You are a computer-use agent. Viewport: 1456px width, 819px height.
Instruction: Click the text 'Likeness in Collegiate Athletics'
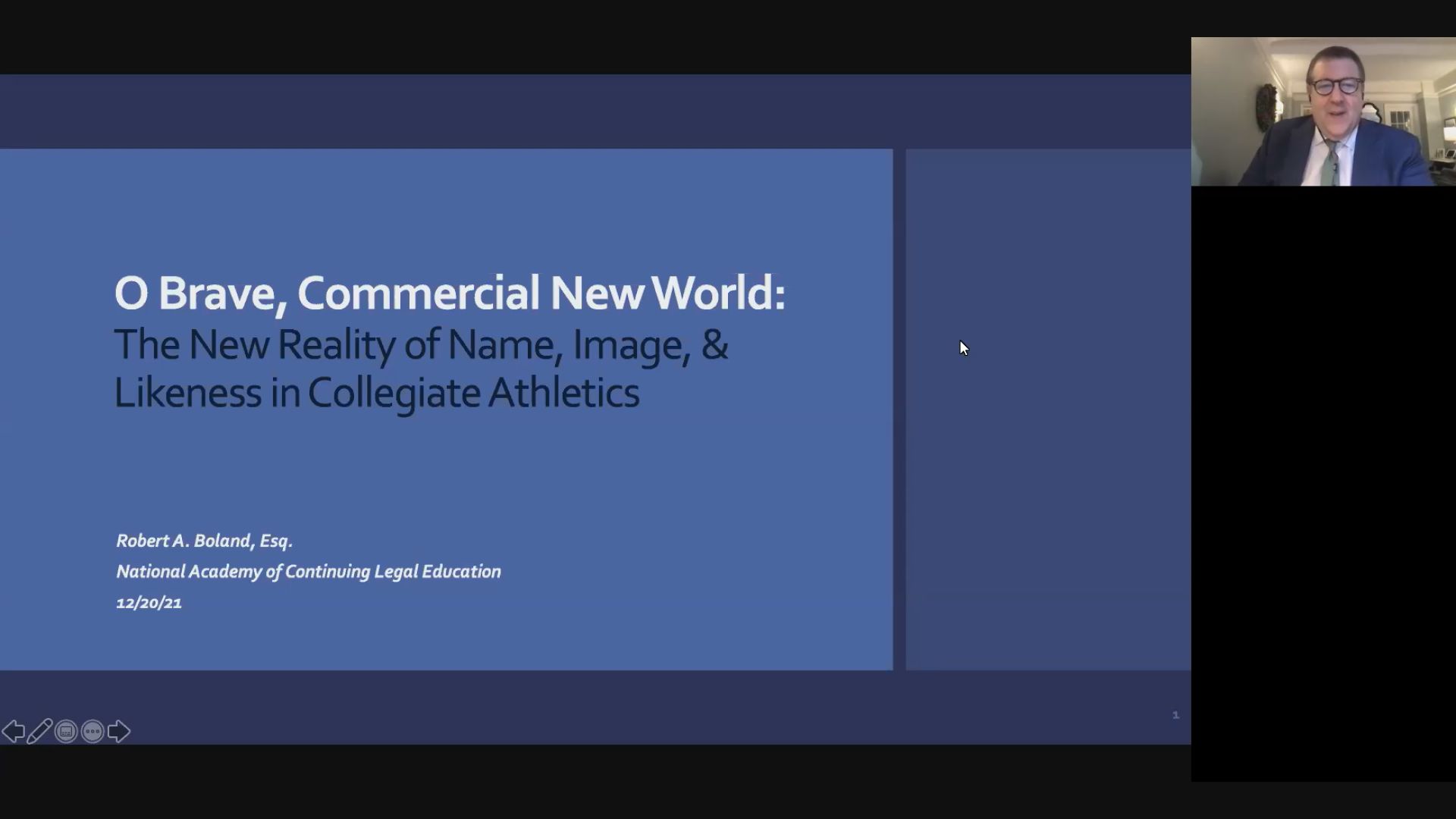pos(378,393)
